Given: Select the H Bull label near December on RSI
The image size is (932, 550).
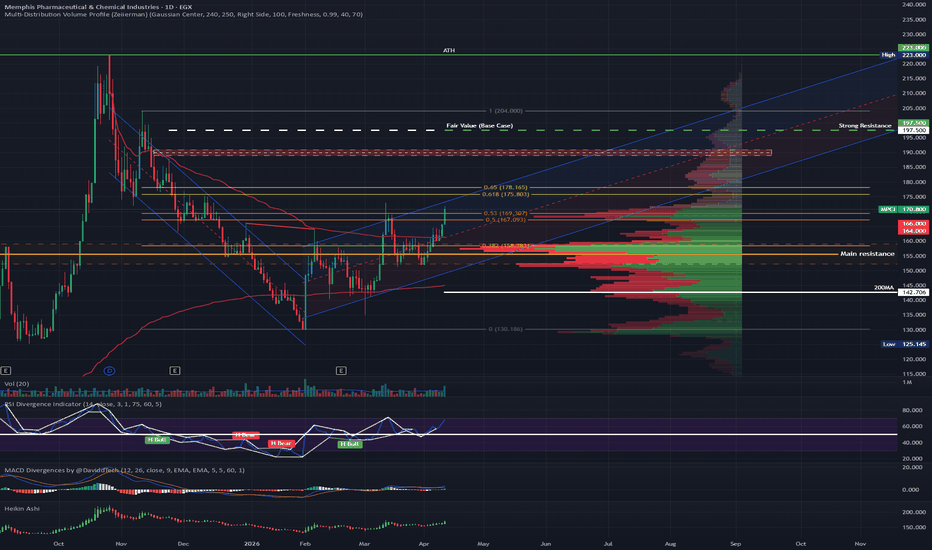Looking at the screenshot, I should [157, 440].
